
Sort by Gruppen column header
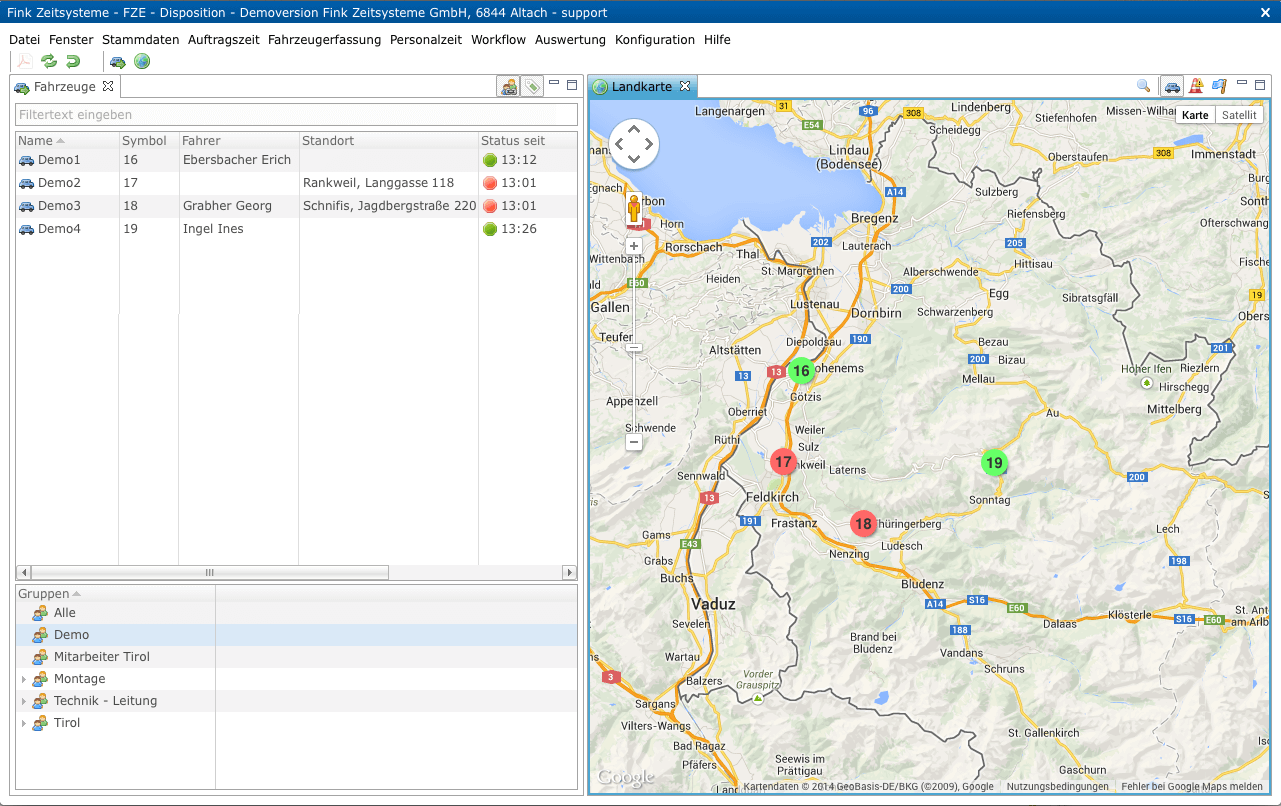tap(115, 594)
